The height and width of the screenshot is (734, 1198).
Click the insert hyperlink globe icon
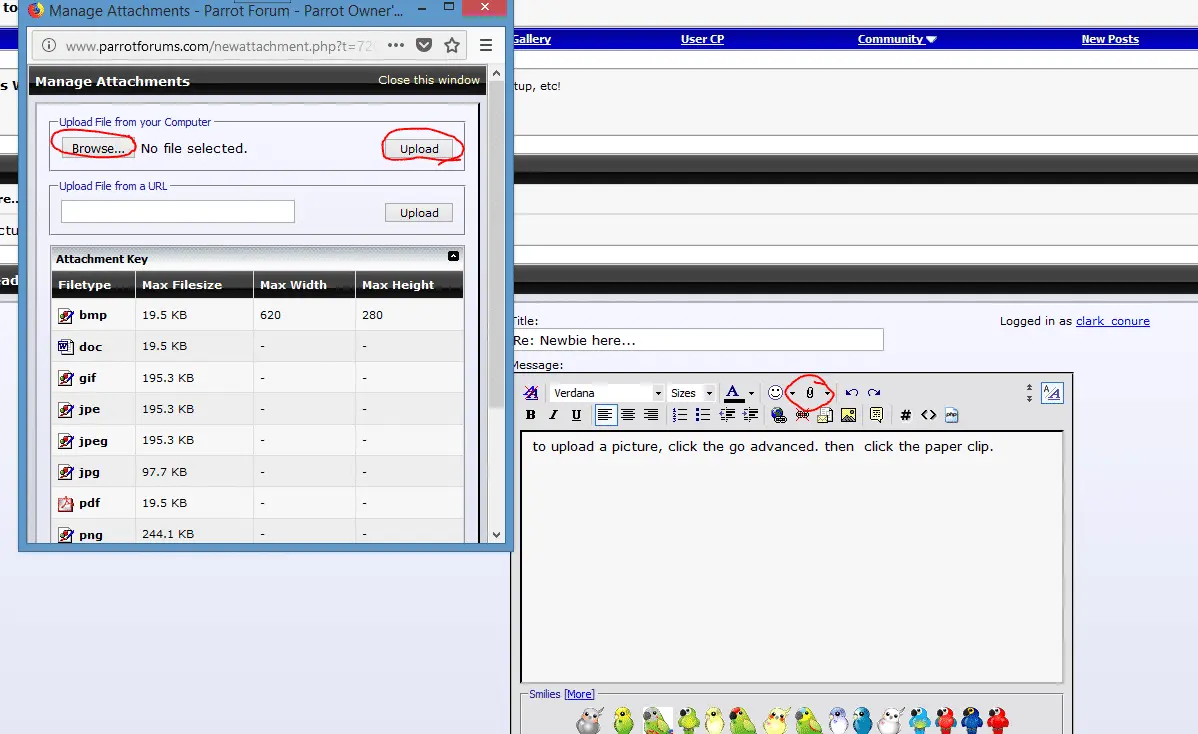tap(779, 415)
